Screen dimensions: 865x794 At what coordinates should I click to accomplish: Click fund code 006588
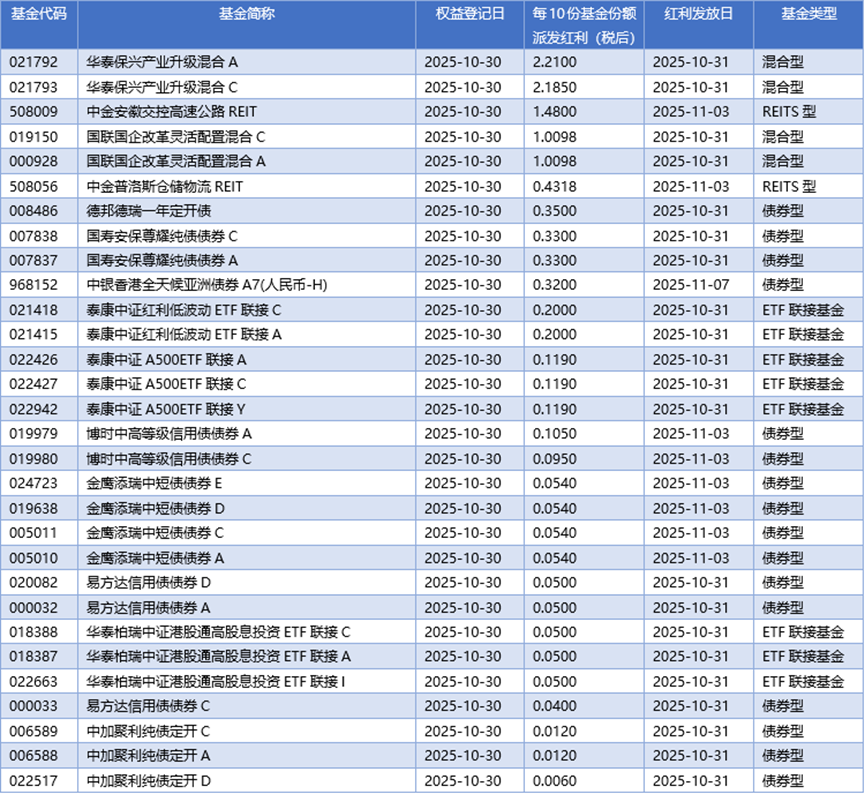click(34, 756)
